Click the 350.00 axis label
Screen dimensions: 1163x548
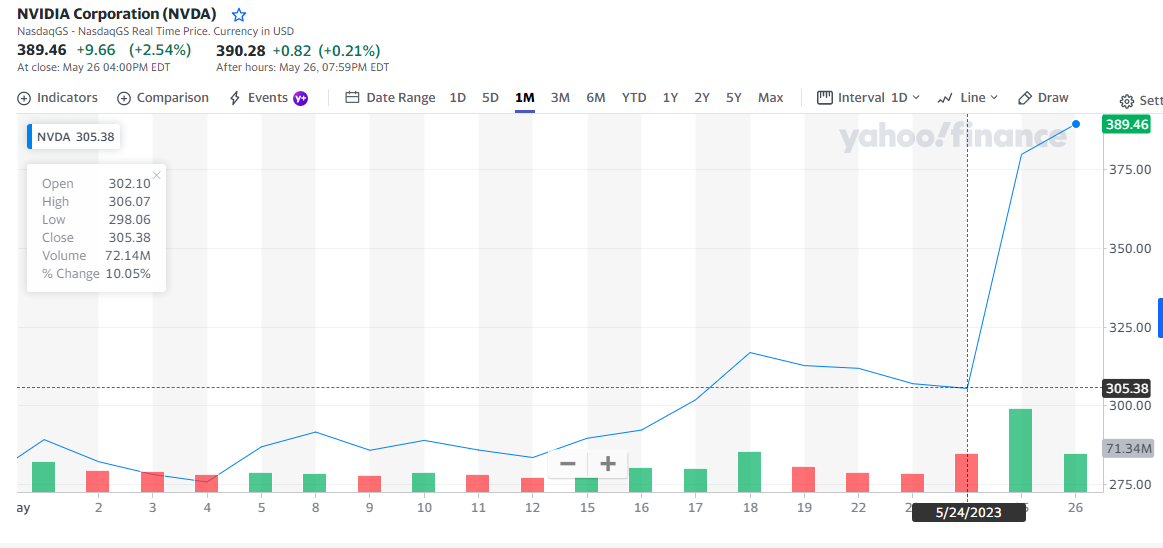point(1128,248)
